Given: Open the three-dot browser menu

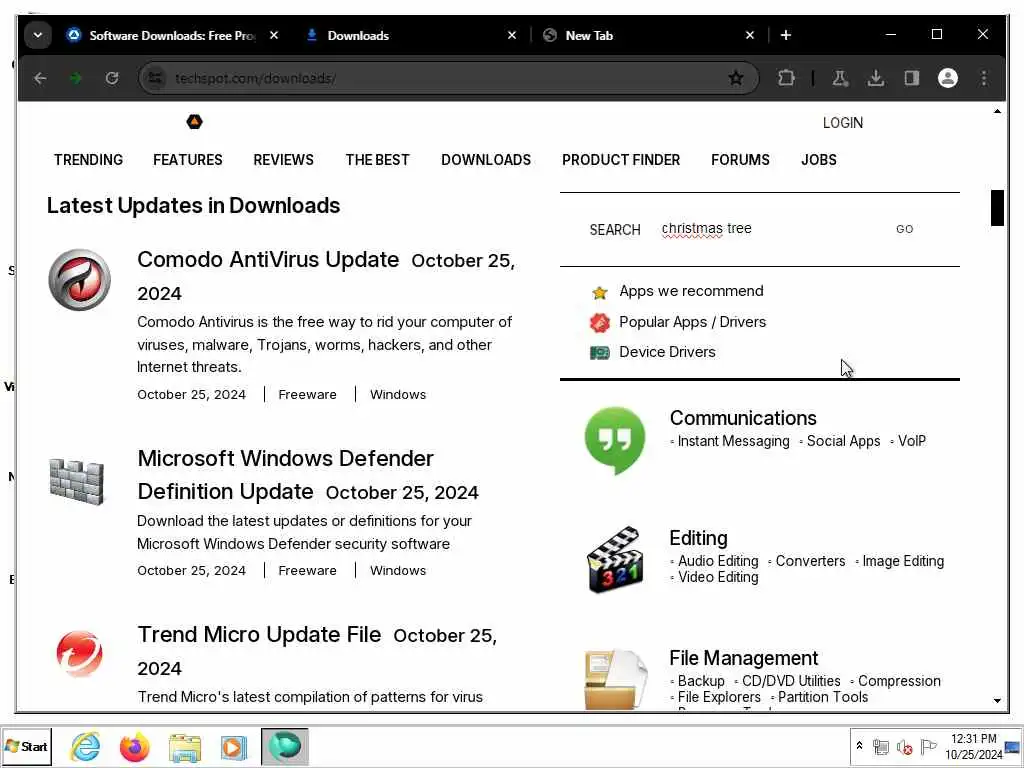Looking at the screenshot, I should pos(984,78).
